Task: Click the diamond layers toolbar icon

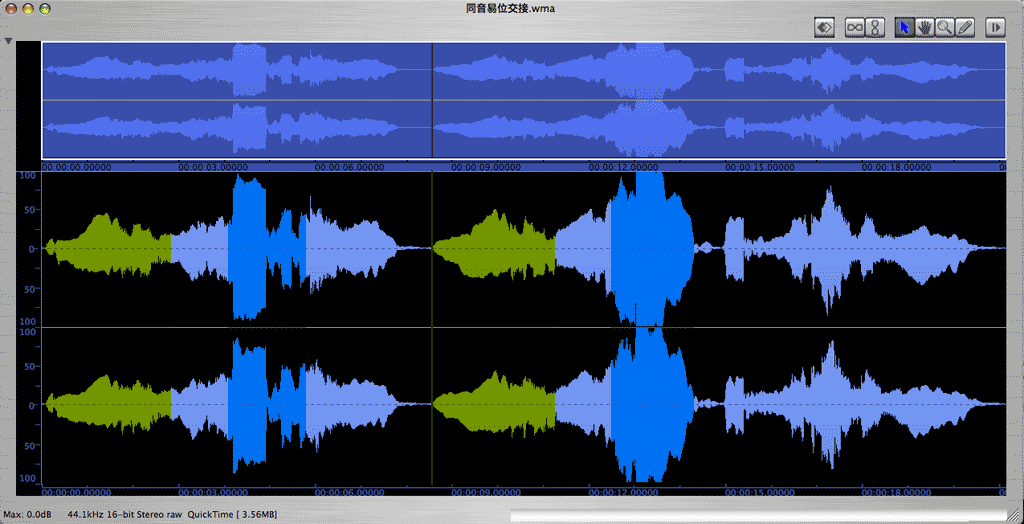Action: pyautogui.click(x=824, y=28)
